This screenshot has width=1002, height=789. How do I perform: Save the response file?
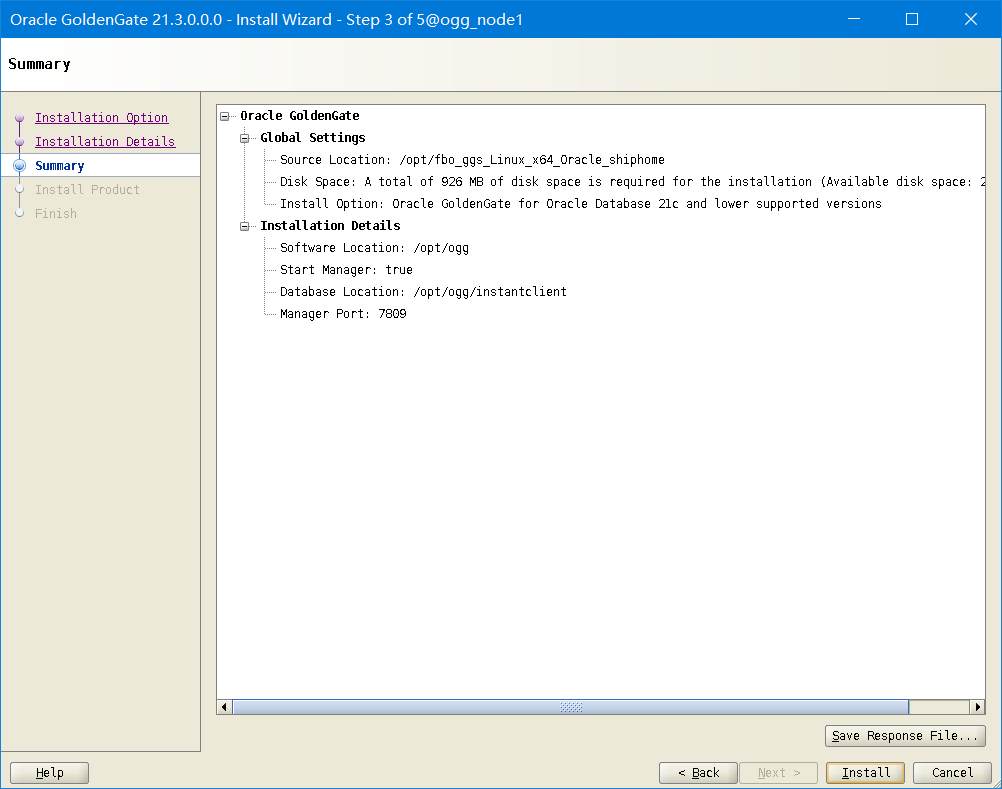click(905, 735)
